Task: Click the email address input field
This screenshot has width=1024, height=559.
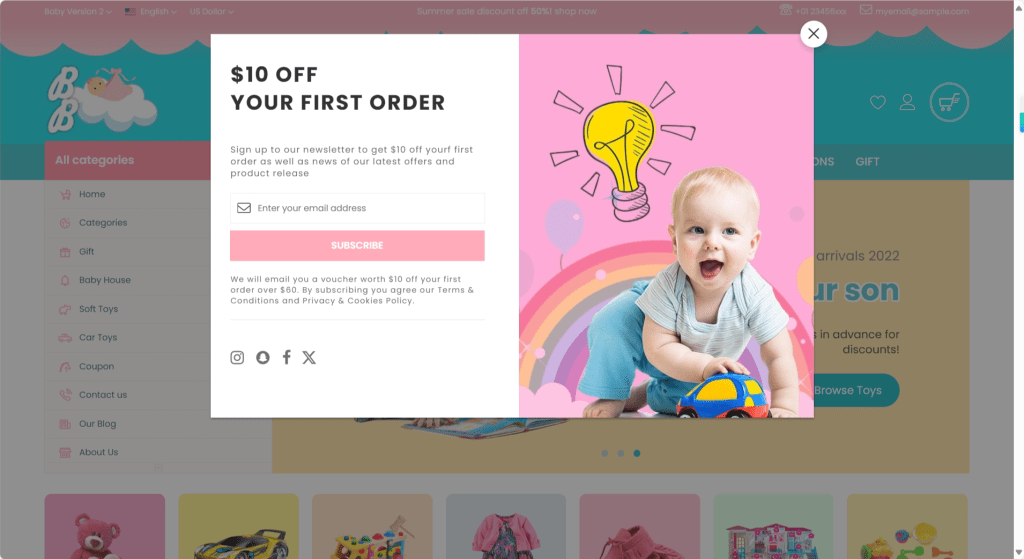Action: pos(357,208)
